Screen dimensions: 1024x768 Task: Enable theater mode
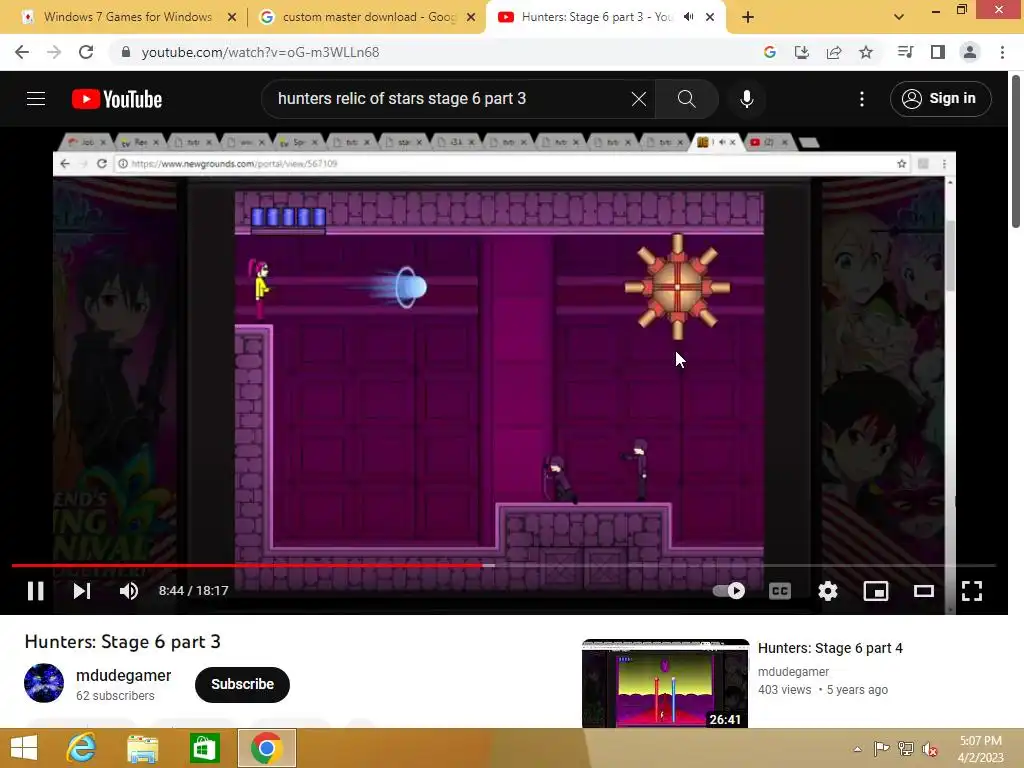pos(923,591)
